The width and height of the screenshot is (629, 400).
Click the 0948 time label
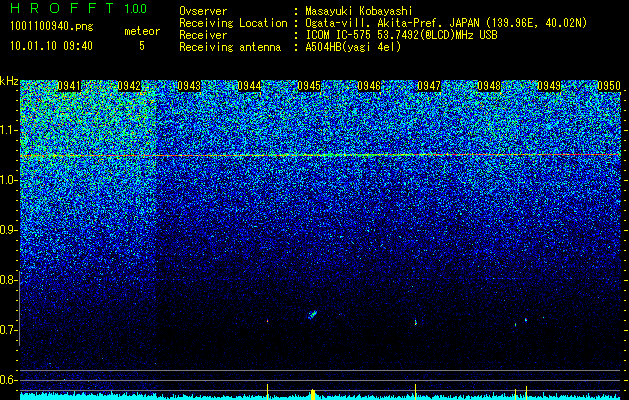[489, 86]
